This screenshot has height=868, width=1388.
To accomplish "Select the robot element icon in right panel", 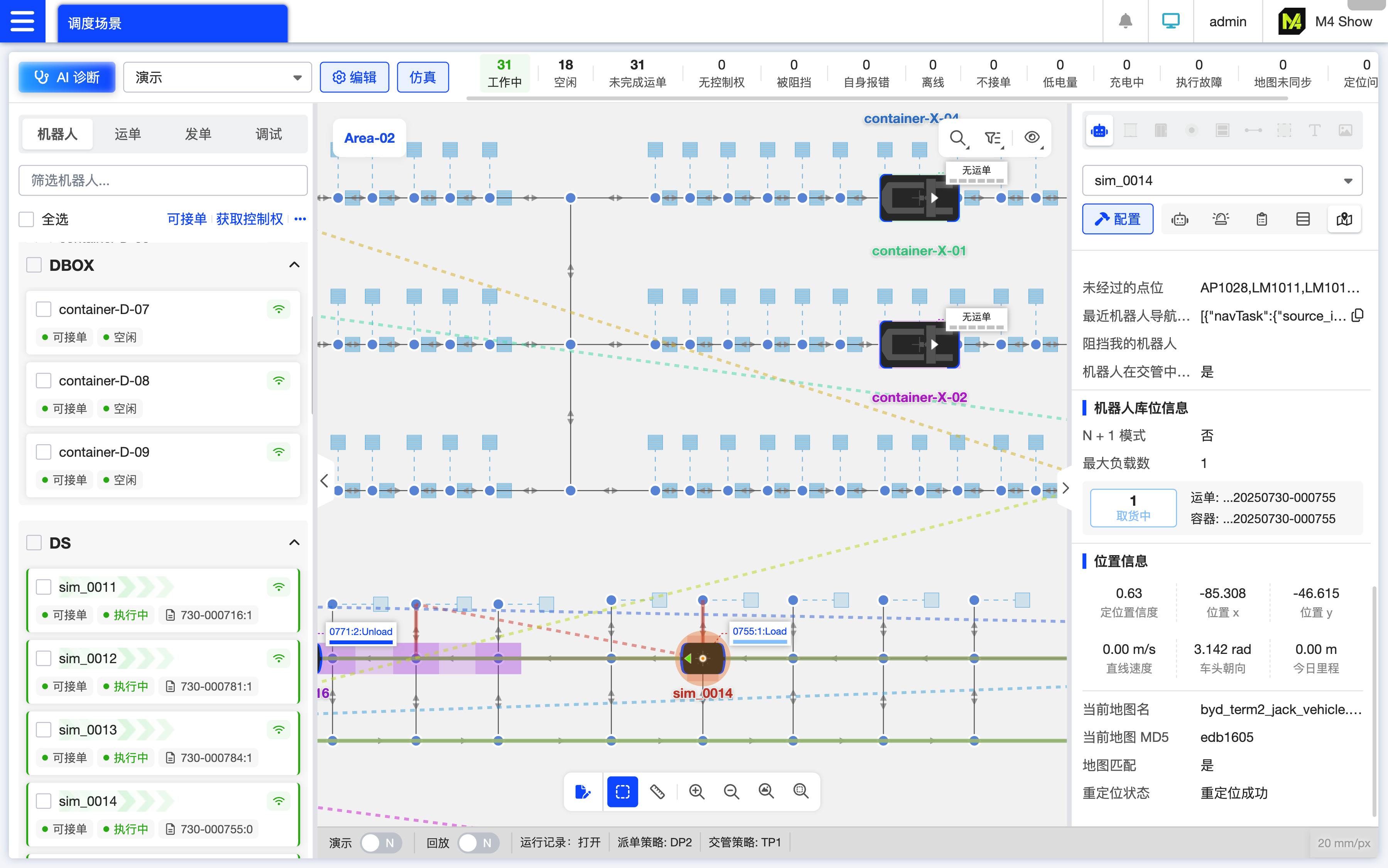I will [x=1099, y=131].
